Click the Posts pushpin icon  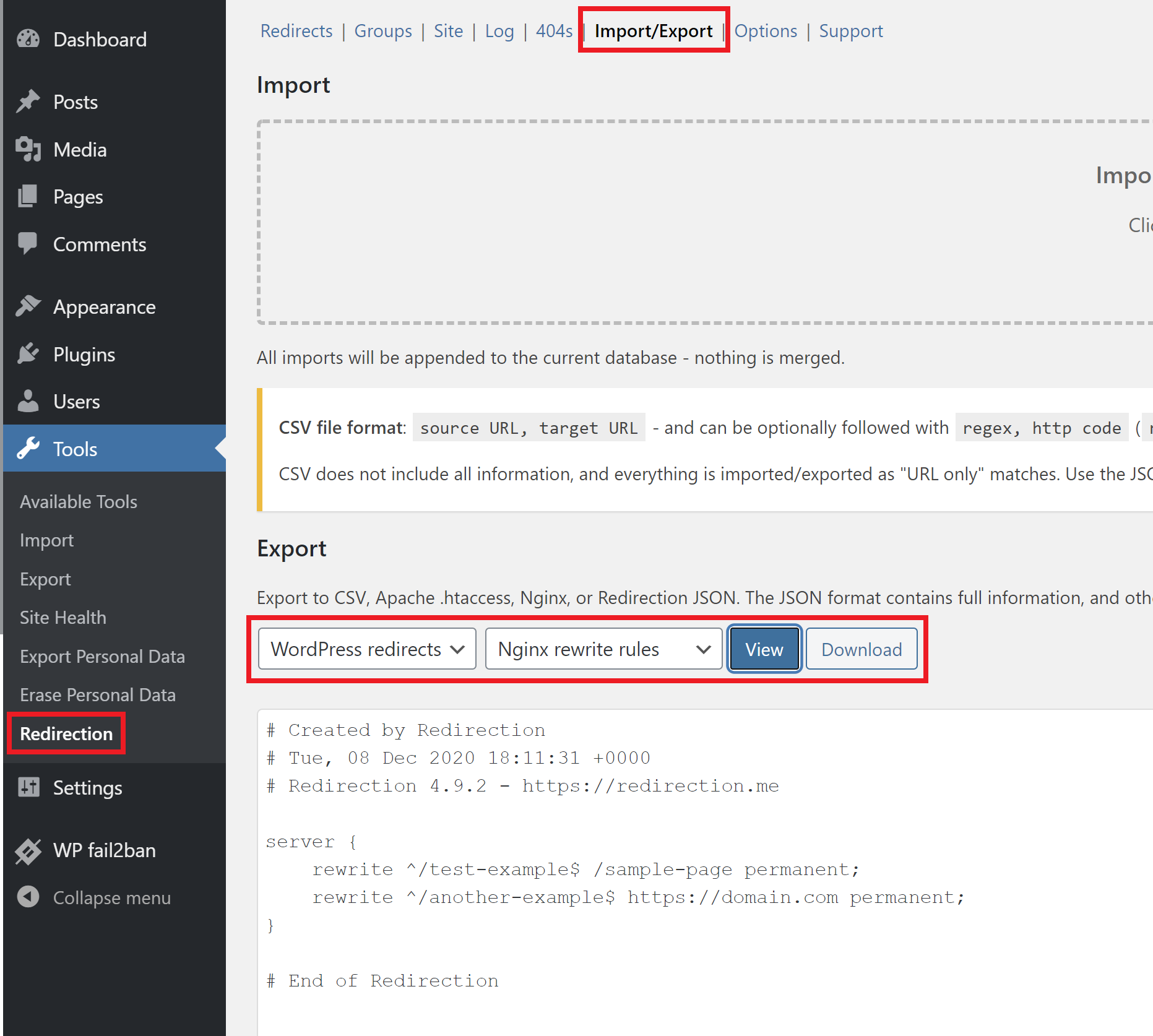28,101
